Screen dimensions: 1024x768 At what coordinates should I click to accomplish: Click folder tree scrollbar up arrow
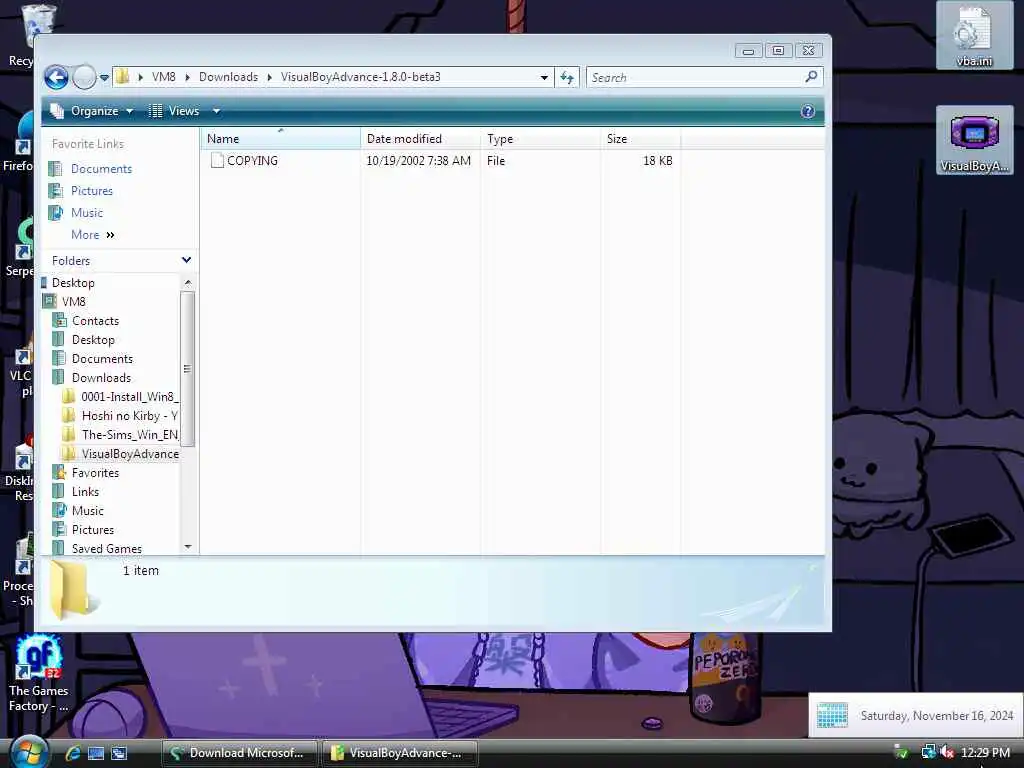pyautogui.click(x=187, y=283)
